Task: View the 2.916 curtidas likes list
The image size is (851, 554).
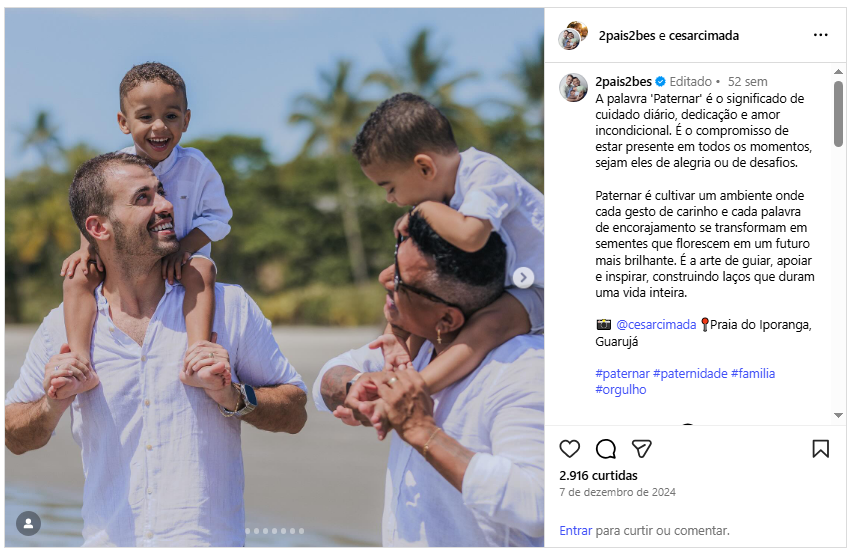Action: 599,475
